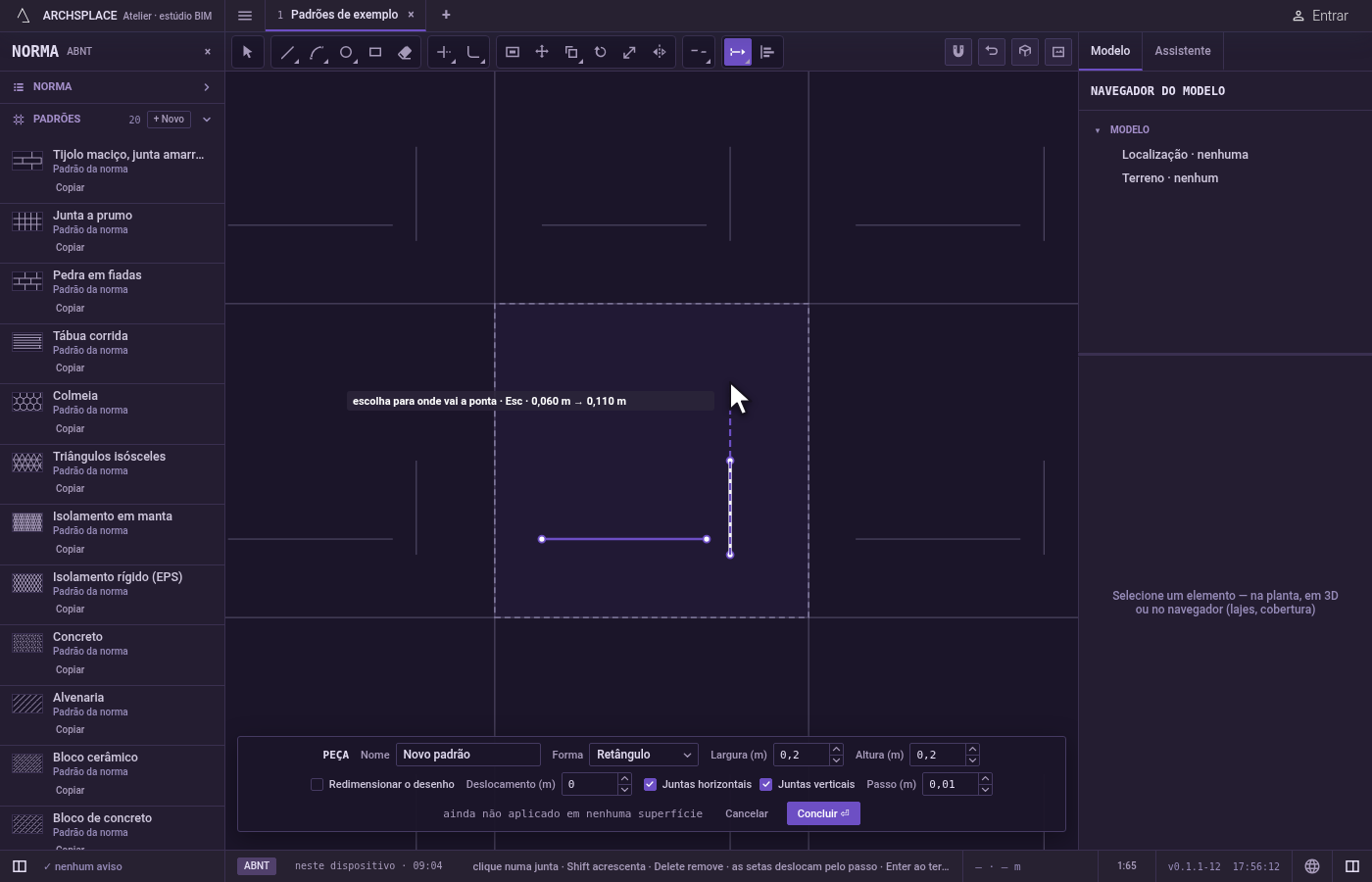Screen dimensions: 1372x882
Task: Open the 3D cube view icon
Action: (x=1025, y=52)
